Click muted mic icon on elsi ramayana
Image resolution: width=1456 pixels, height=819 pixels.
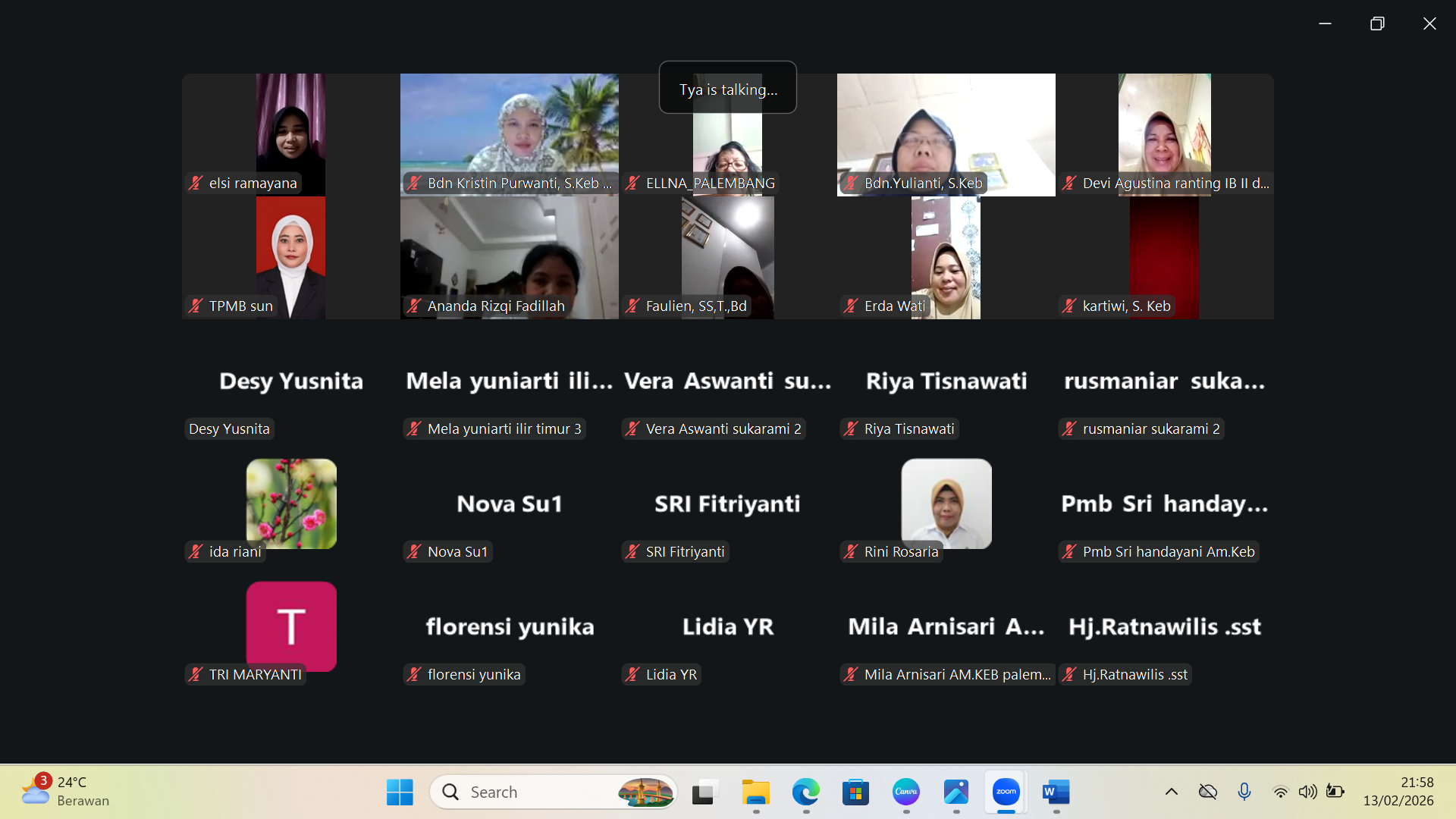196,183
